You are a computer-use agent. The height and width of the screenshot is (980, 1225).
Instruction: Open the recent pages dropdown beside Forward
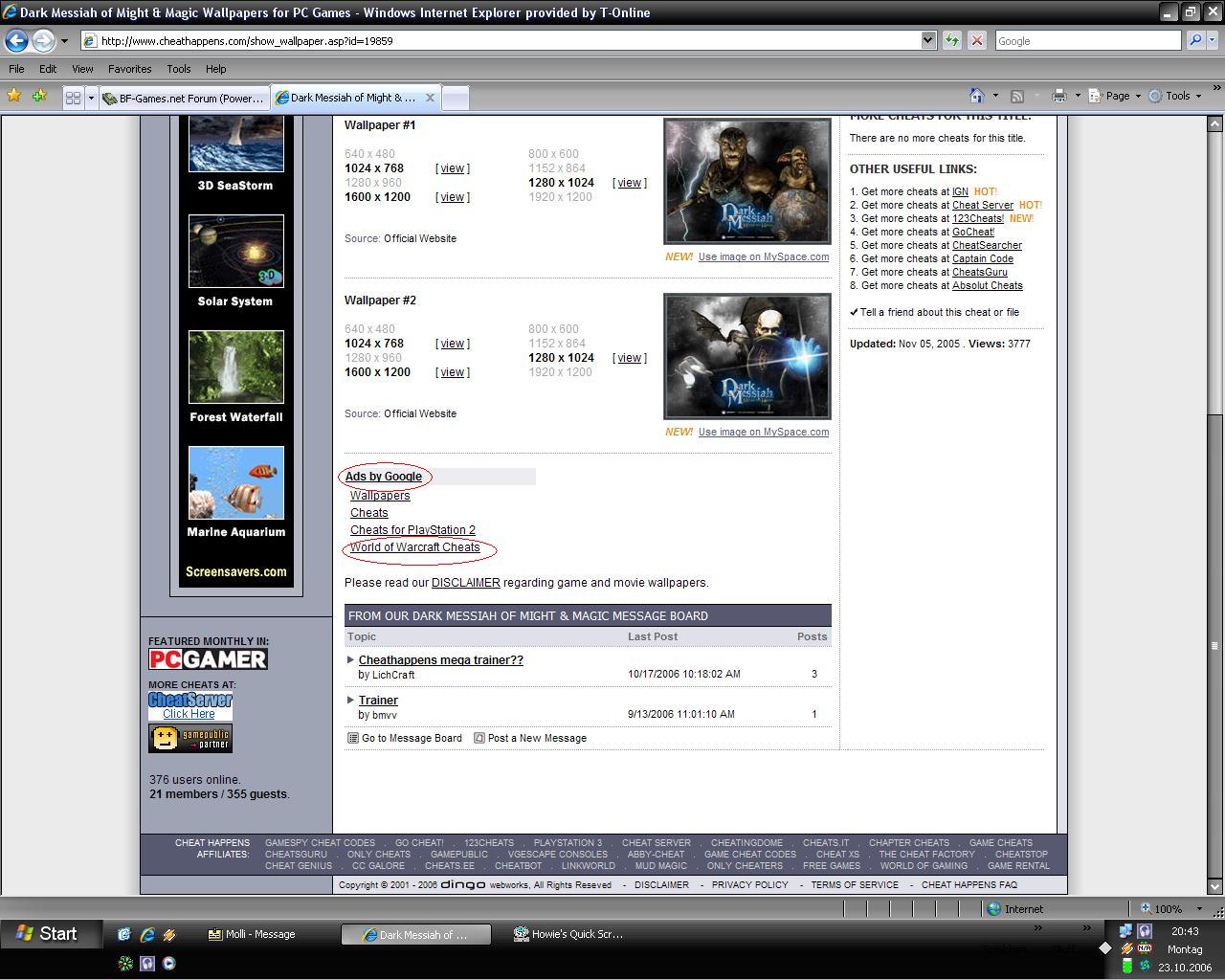[x=65, y=41]
